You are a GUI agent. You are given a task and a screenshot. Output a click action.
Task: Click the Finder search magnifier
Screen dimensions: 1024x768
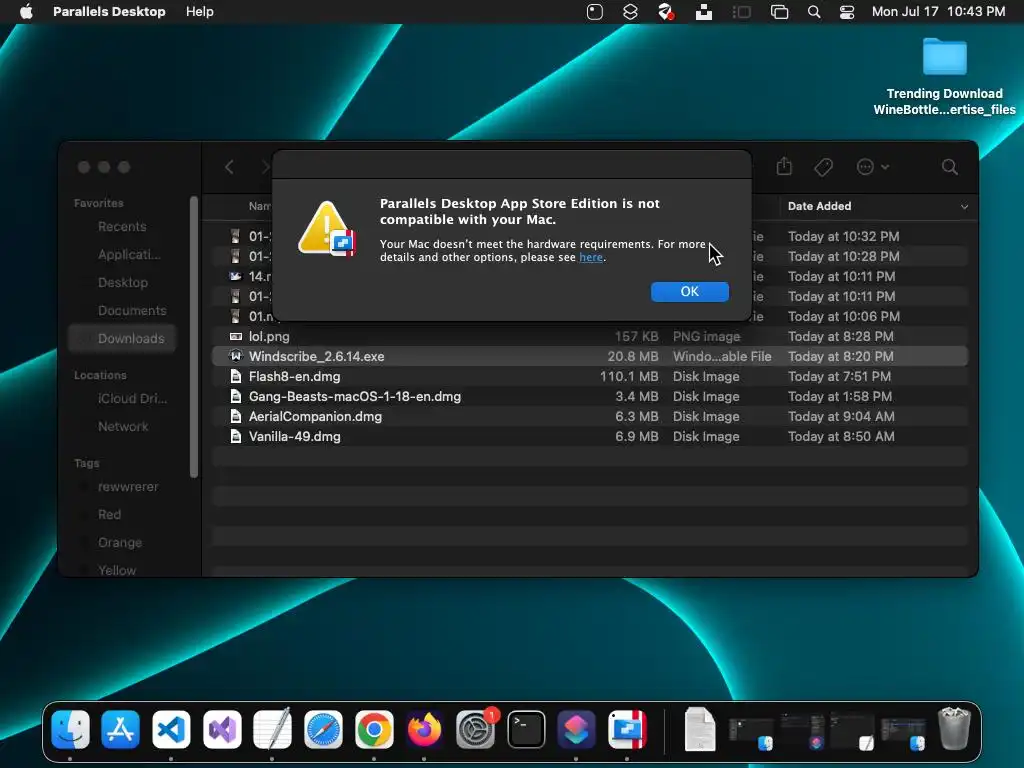950,167
